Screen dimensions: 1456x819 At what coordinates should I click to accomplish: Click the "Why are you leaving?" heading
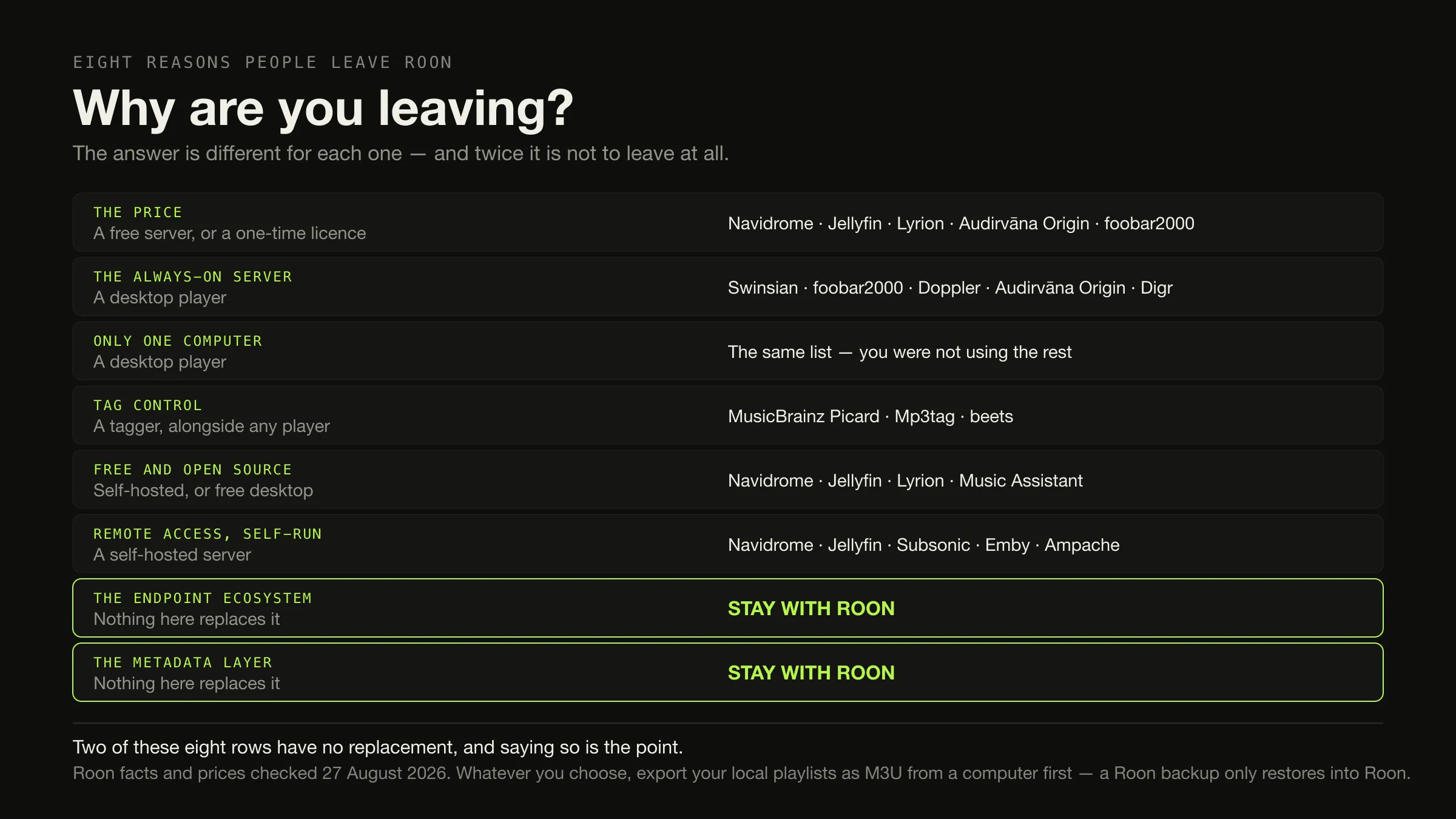323,108
